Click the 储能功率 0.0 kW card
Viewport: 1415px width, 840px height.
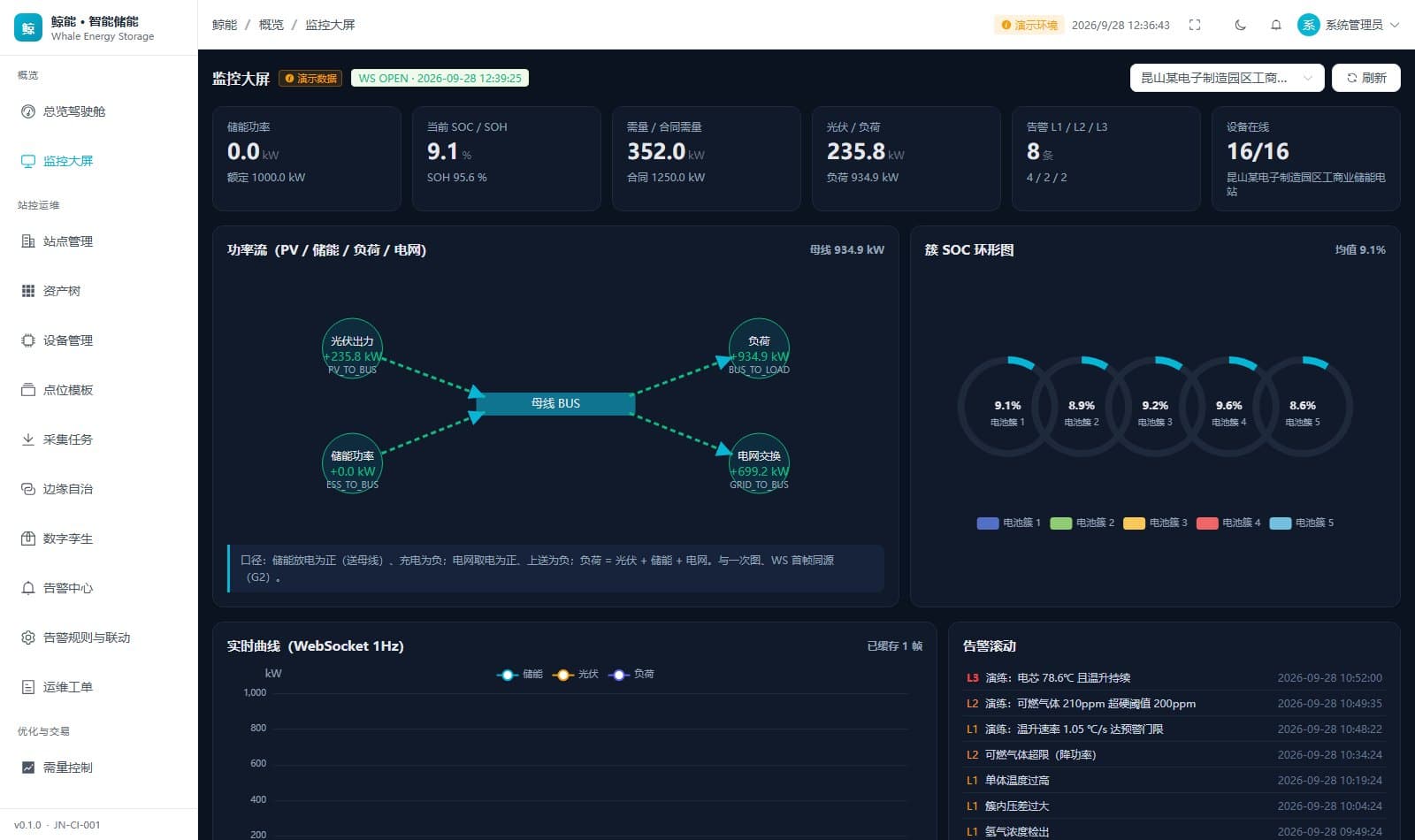307,158
